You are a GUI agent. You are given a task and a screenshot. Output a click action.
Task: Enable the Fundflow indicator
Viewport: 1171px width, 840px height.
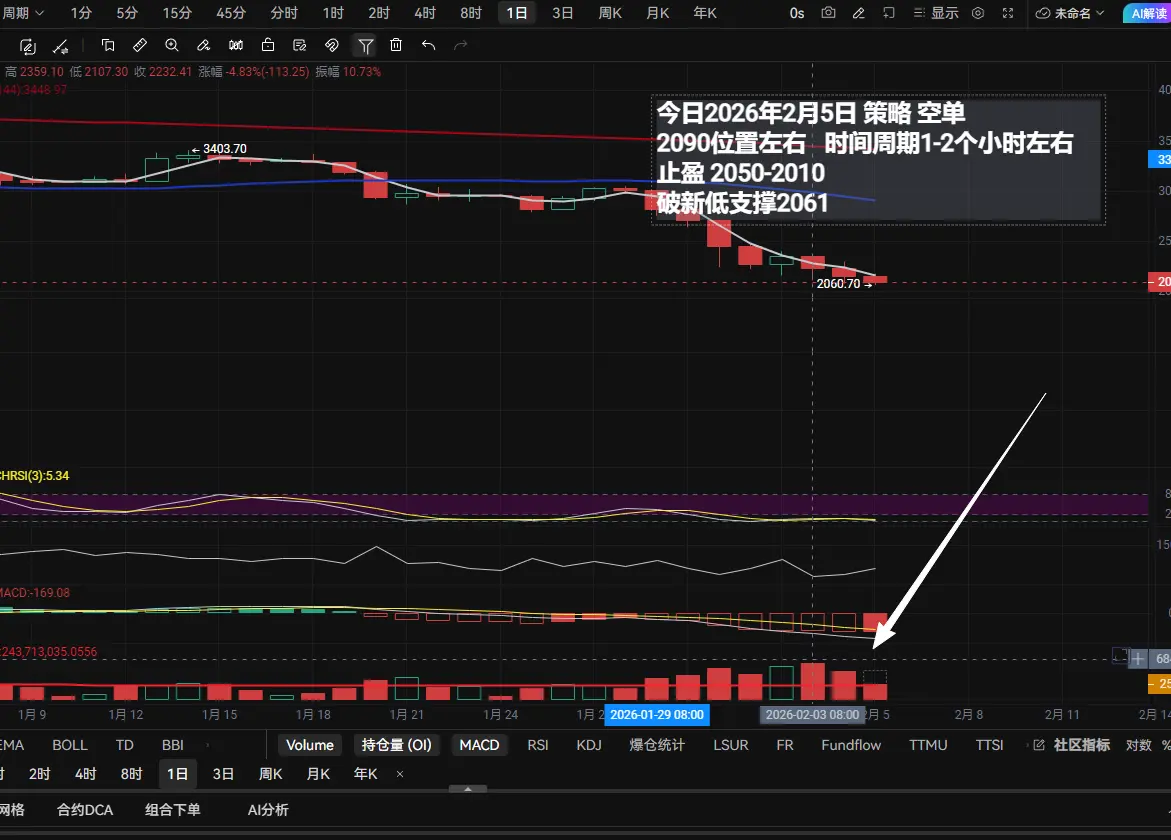click(x=851, y=745)
